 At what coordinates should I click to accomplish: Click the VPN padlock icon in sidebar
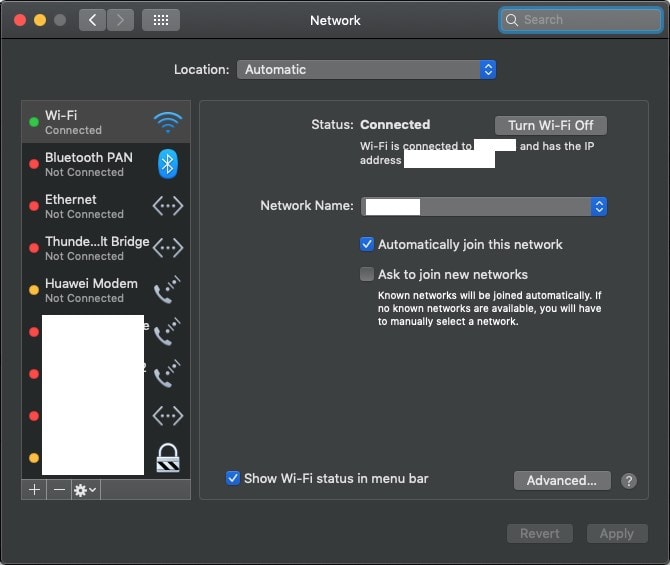167,457
